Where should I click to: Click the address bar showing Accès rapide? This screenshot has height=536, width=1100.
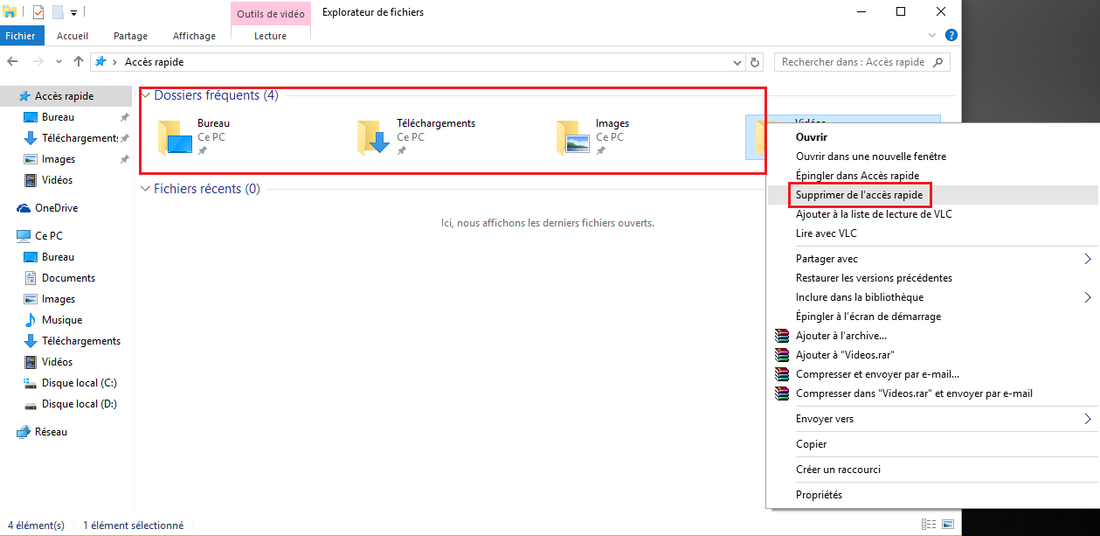417,62
